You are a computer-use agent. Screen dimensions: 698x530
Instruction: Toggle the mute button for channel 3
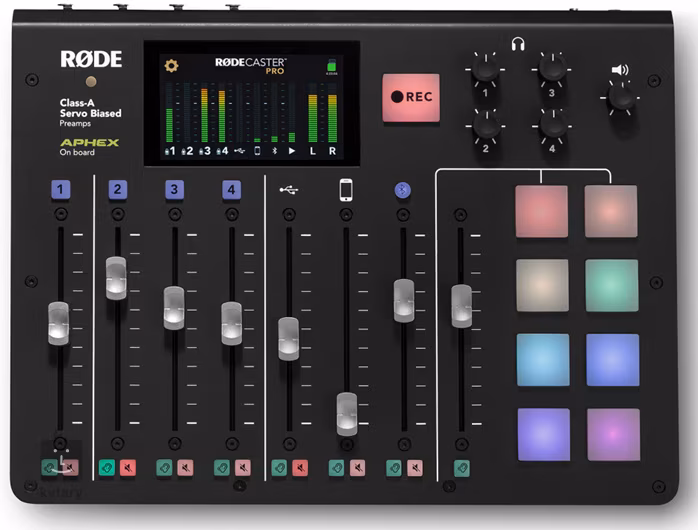click(x=186, y=468)
